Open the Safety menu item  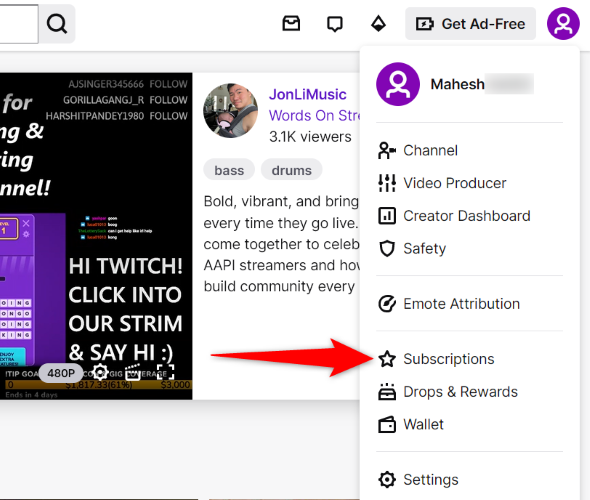click(469, 249)
